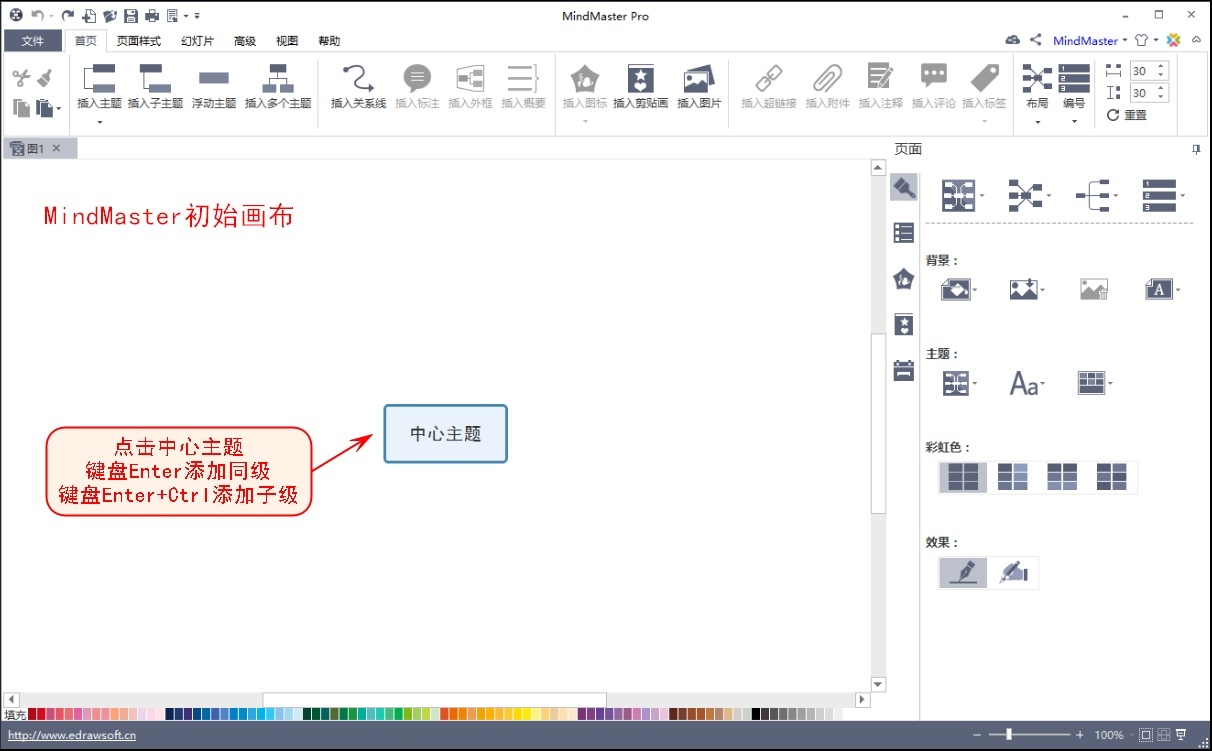Switch to the 视图 tab
Image resolution: width=1212 pixels, height=751 pixels.
[x=287, y=41]
